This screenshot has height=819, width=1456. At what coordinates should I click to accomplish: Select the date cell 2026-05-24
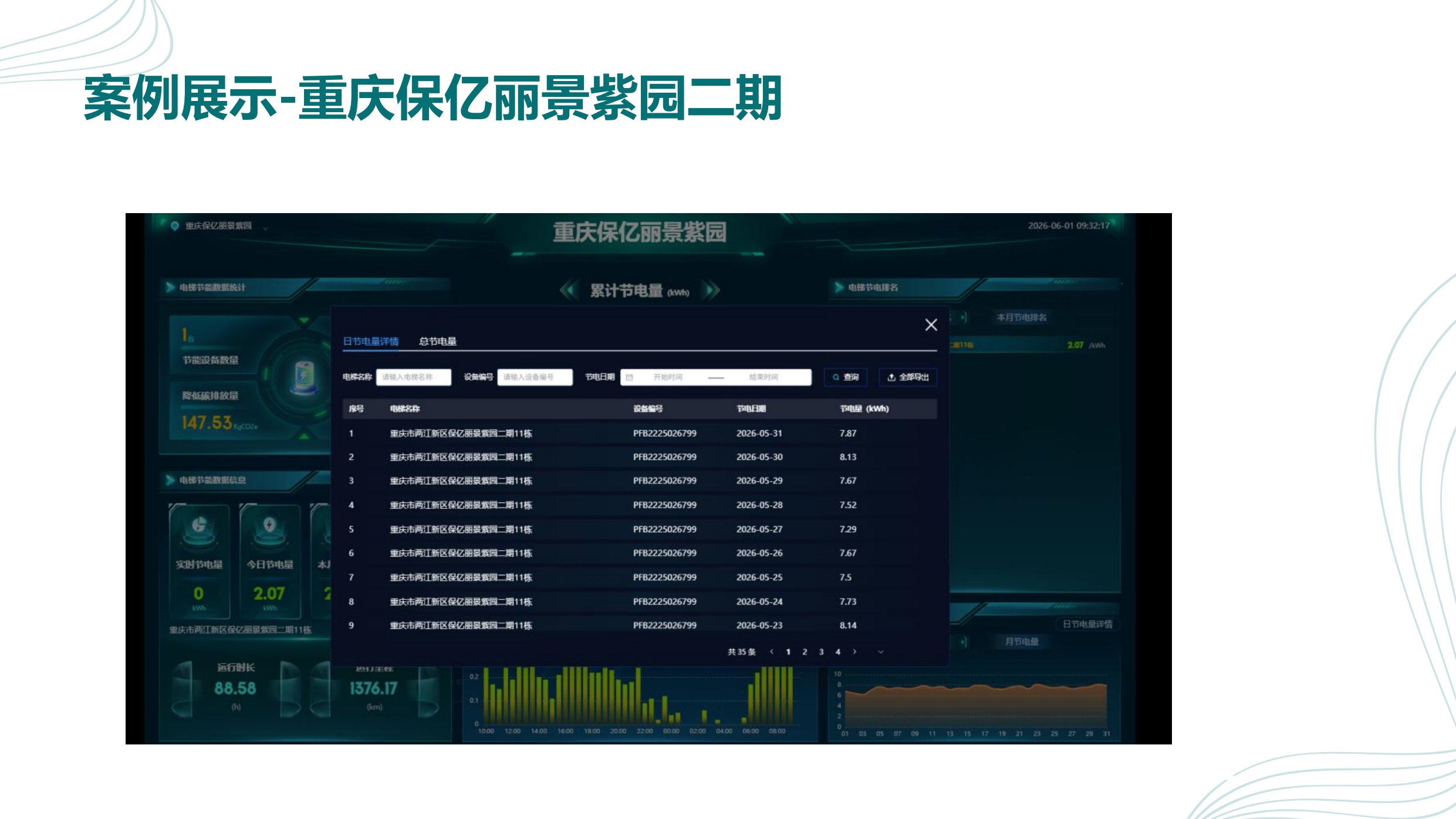click(x=759, y=601)
